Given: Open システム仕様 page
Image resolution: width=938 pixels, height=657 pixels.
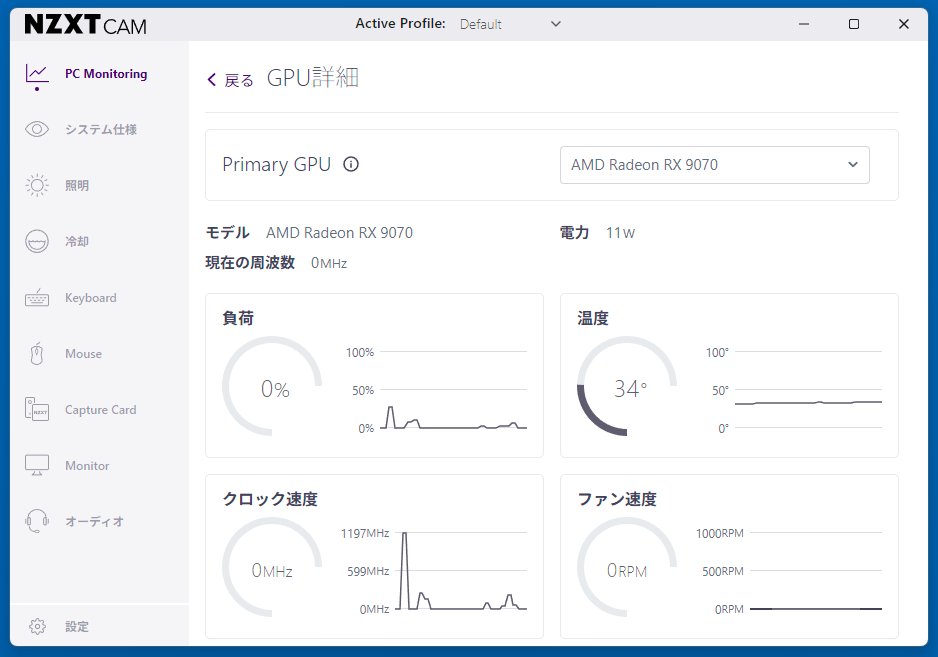Looking at the screenshot, I should (x=101, y=129).
